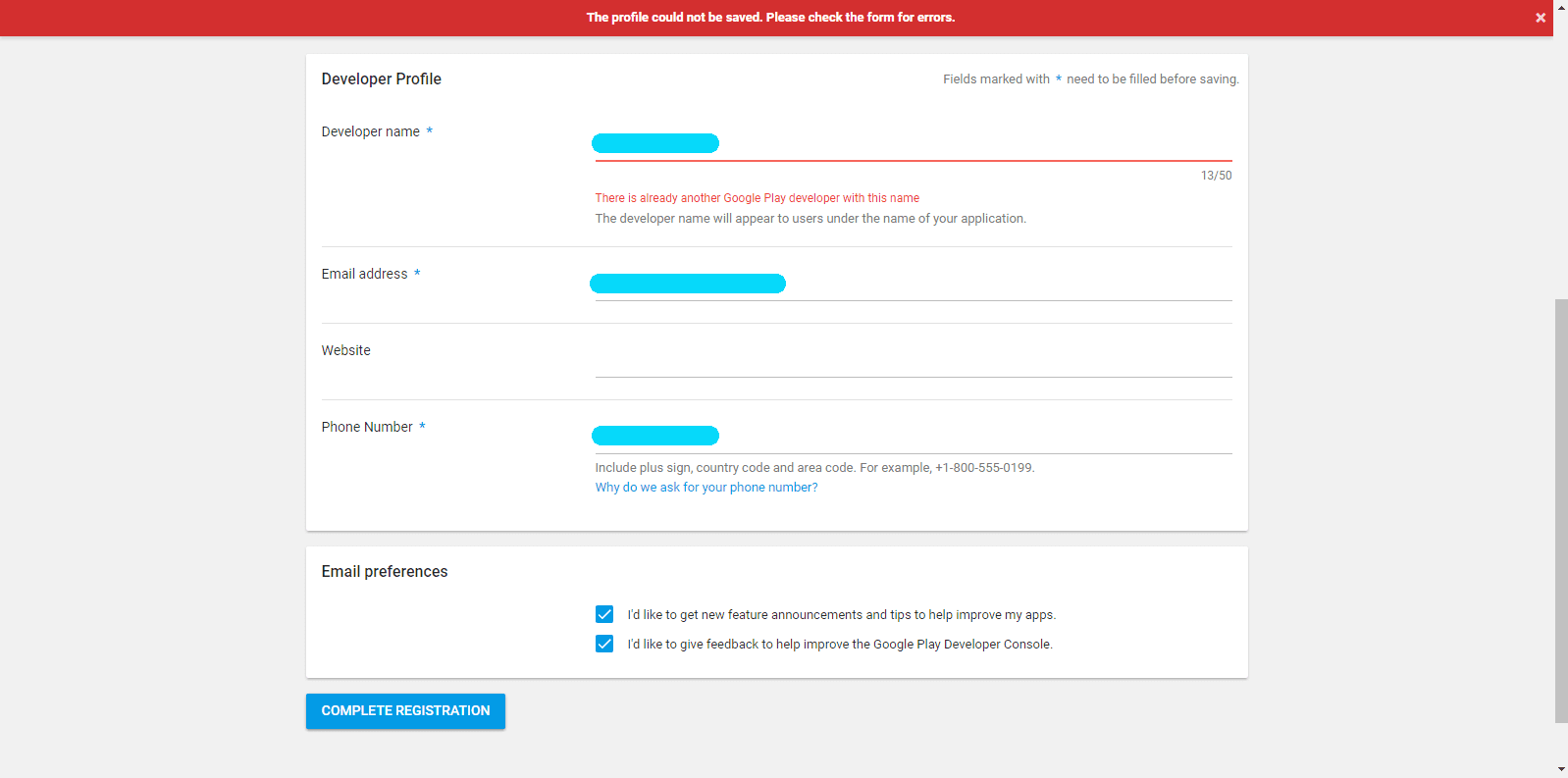Click the Developer name input field
Image resolution: width=1568 pixels, height=778 pixels.
[914, 143]
